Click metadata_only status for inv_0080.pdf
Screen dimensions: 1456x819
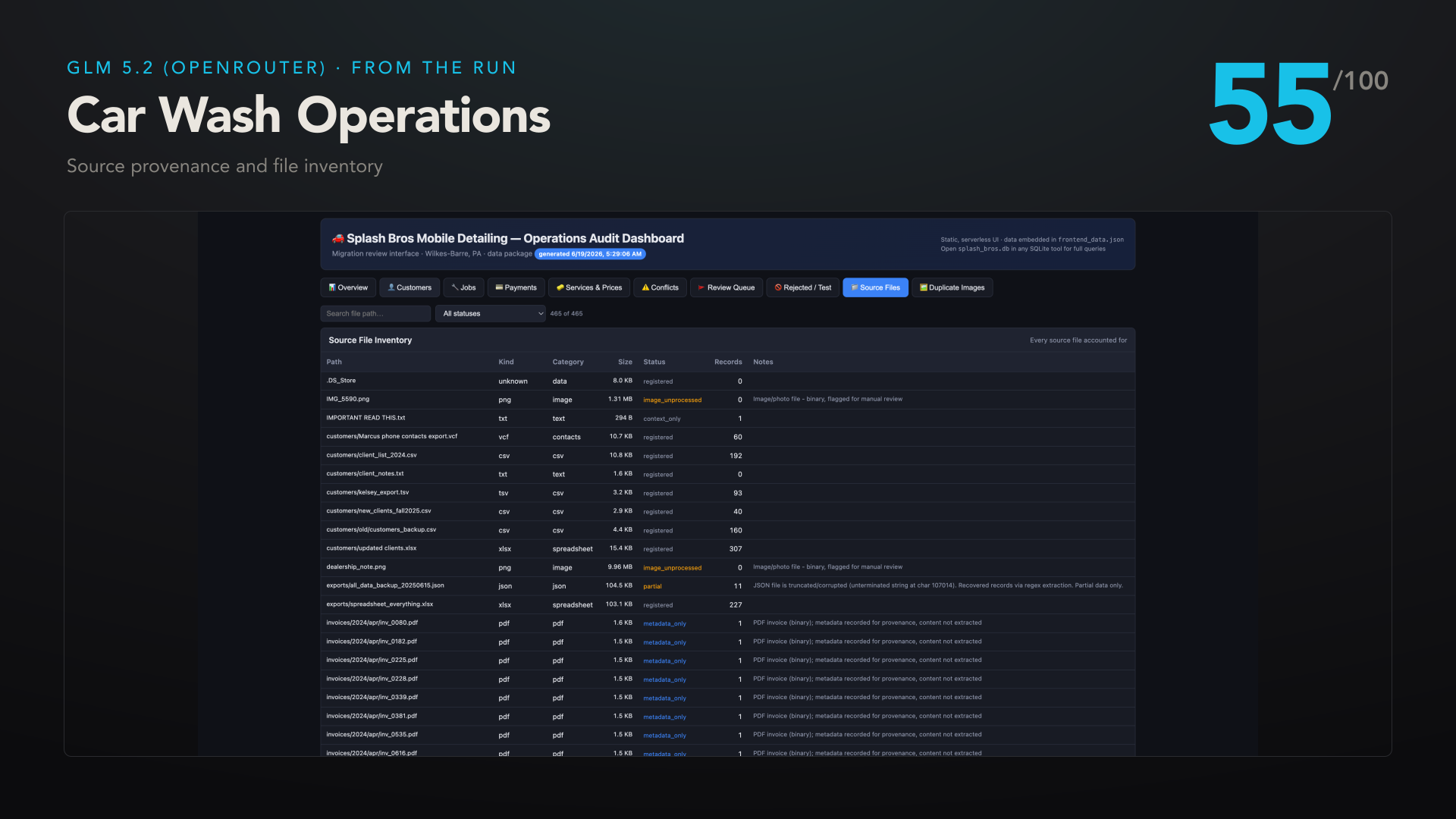click(x=664, y=623)
